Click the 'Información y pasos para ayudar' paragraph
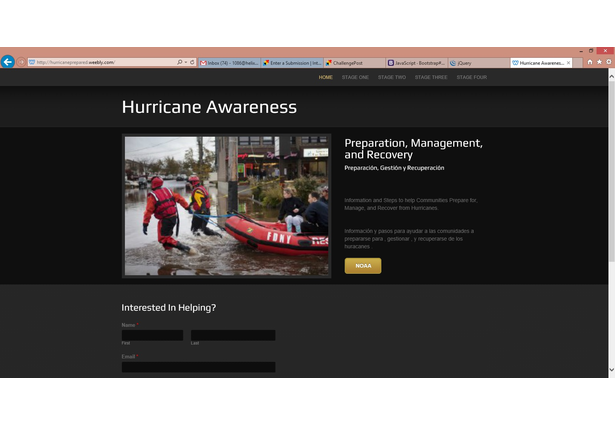615x424 pixels. click(409, 239)
